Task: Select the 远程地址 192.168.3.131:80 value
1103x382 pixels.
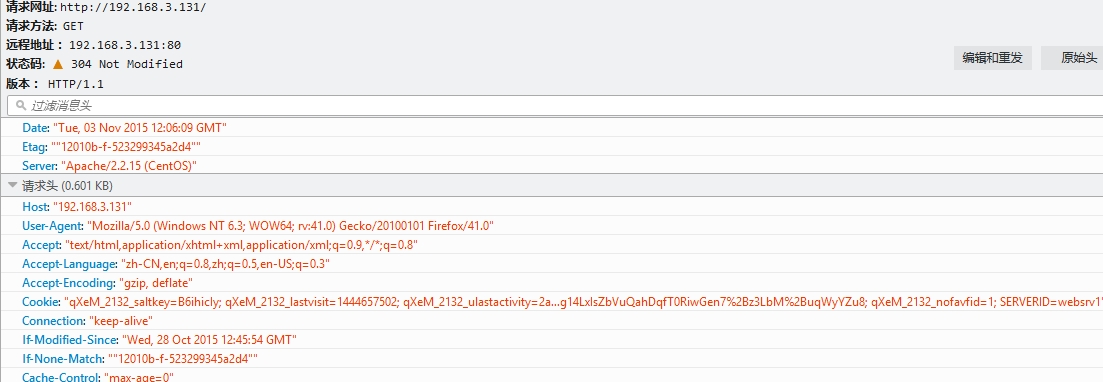Action: click(125, 45)
